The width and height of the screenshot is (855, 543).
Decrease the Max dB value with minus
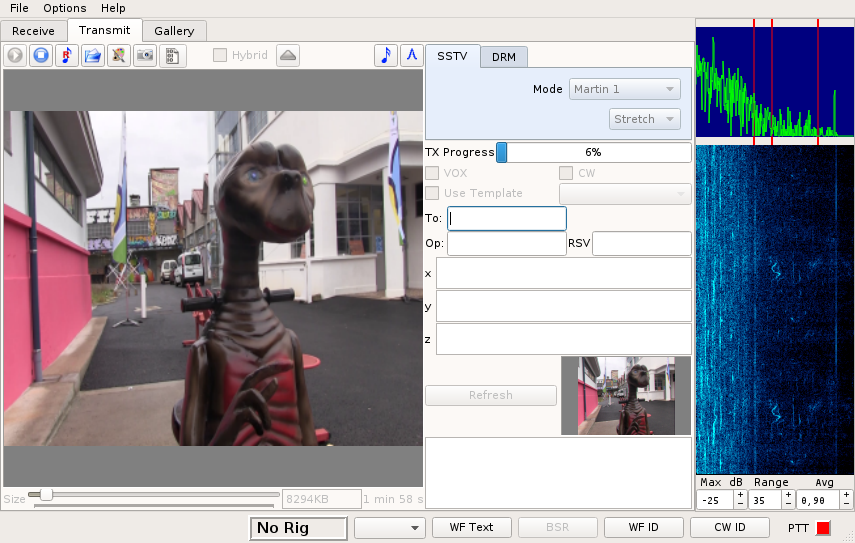(740, 504)
